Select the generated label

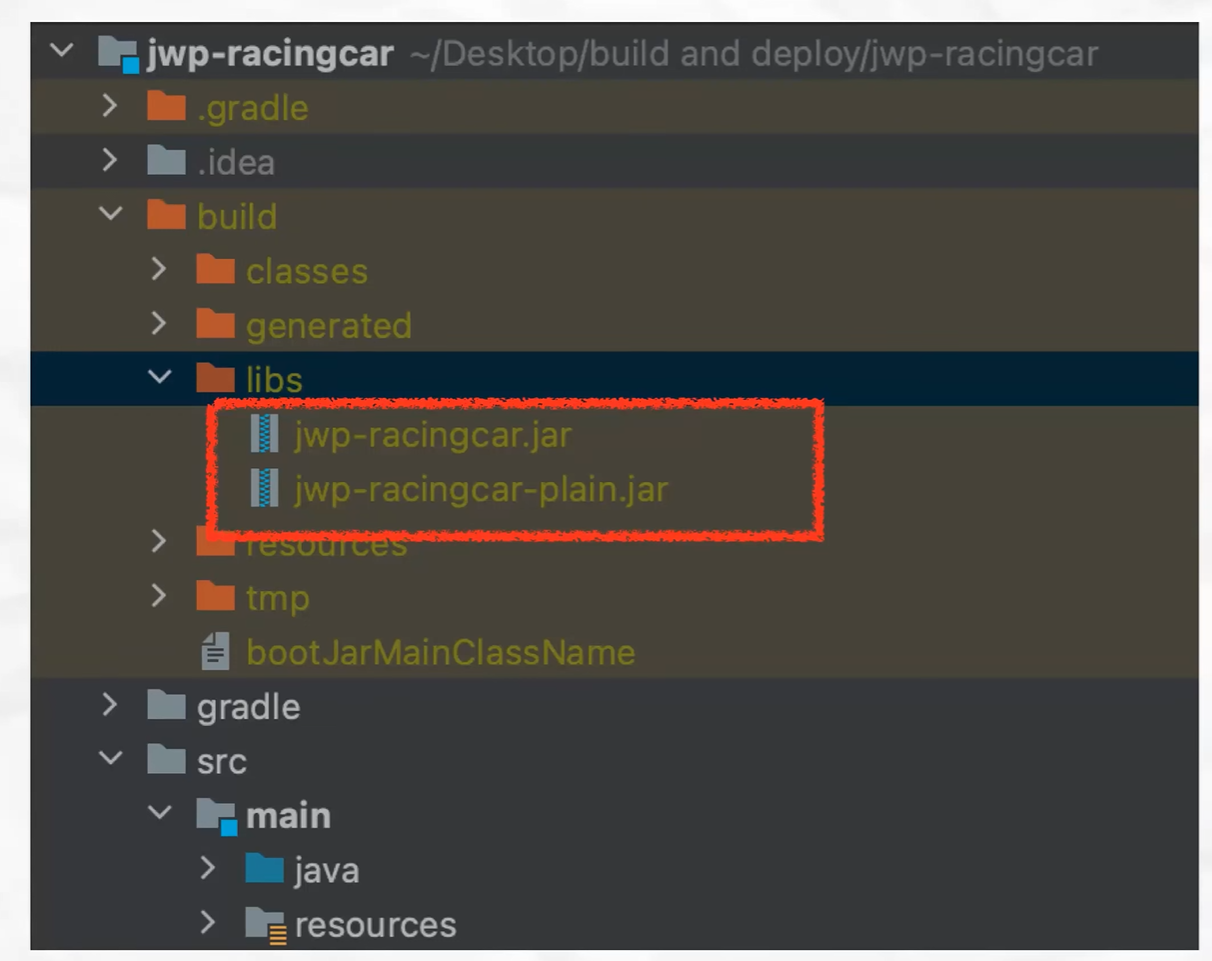tap(329, 326)
